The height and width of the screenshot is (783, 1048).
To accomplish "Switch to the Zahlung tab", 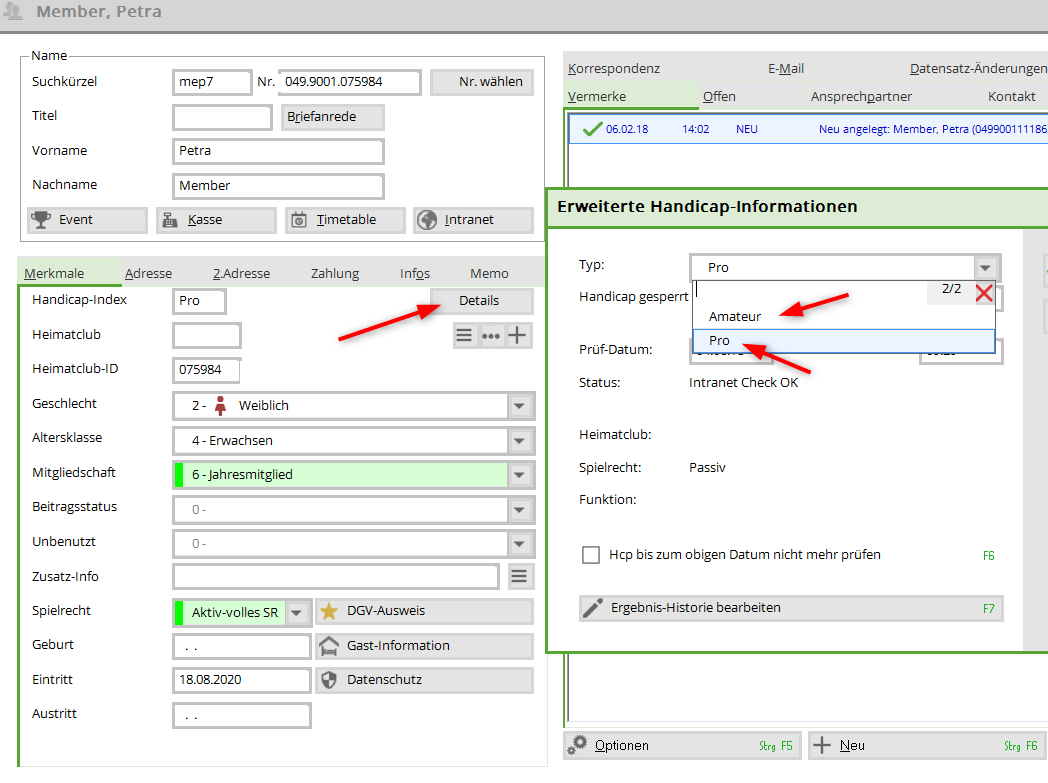I will (334, 273).
